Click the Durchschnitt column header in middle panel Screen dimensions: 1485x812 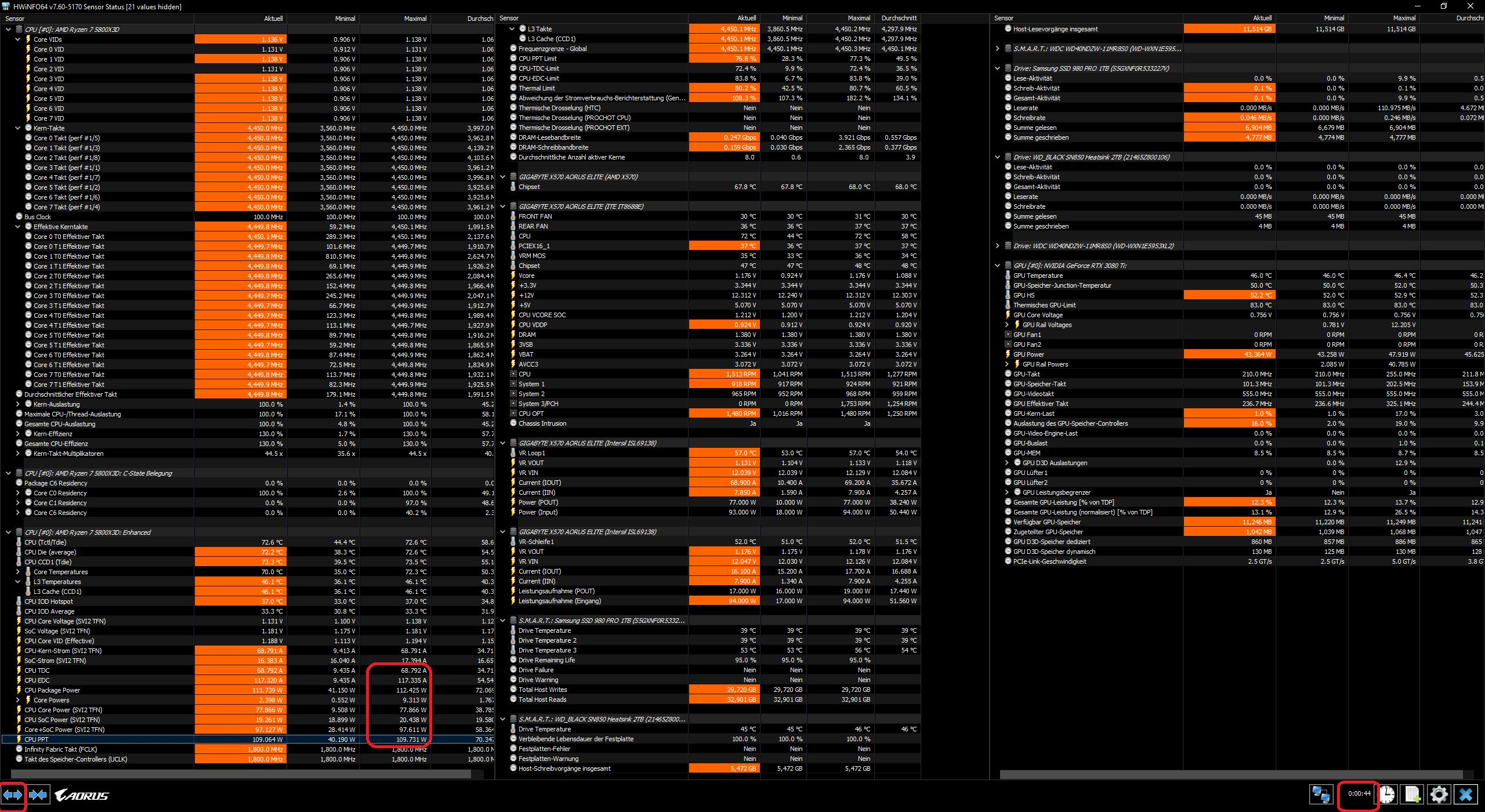[x=899, y=19]
